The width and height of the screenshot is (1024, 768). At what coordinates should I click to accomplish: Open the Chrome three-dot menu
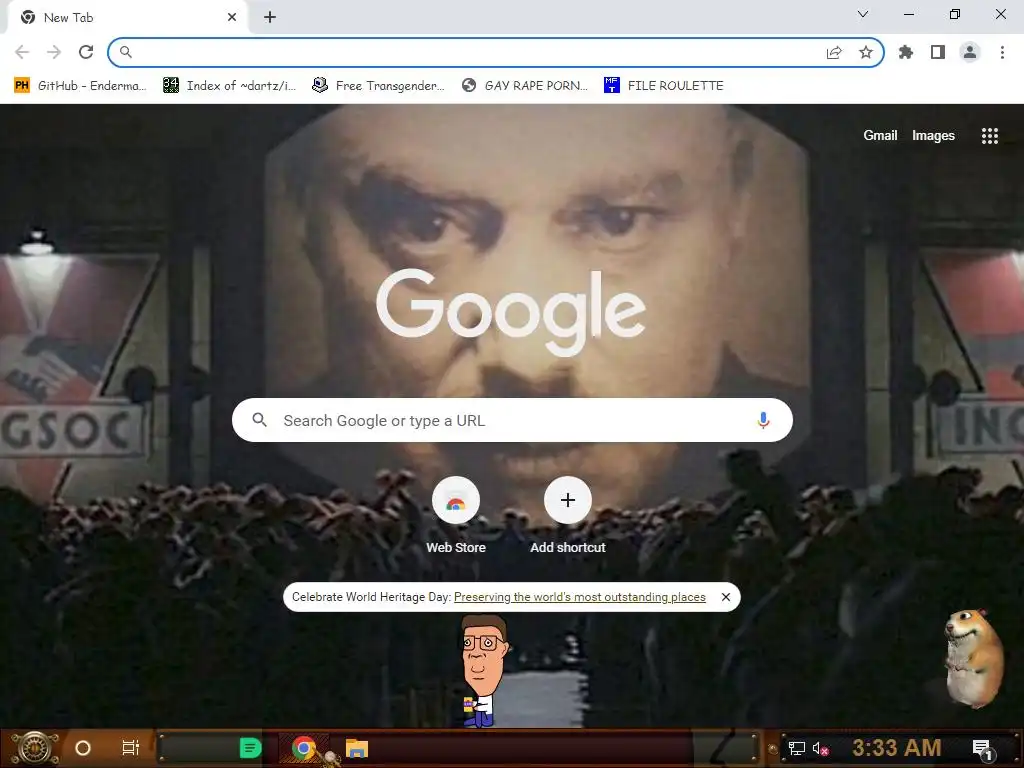click(1002, 52)
